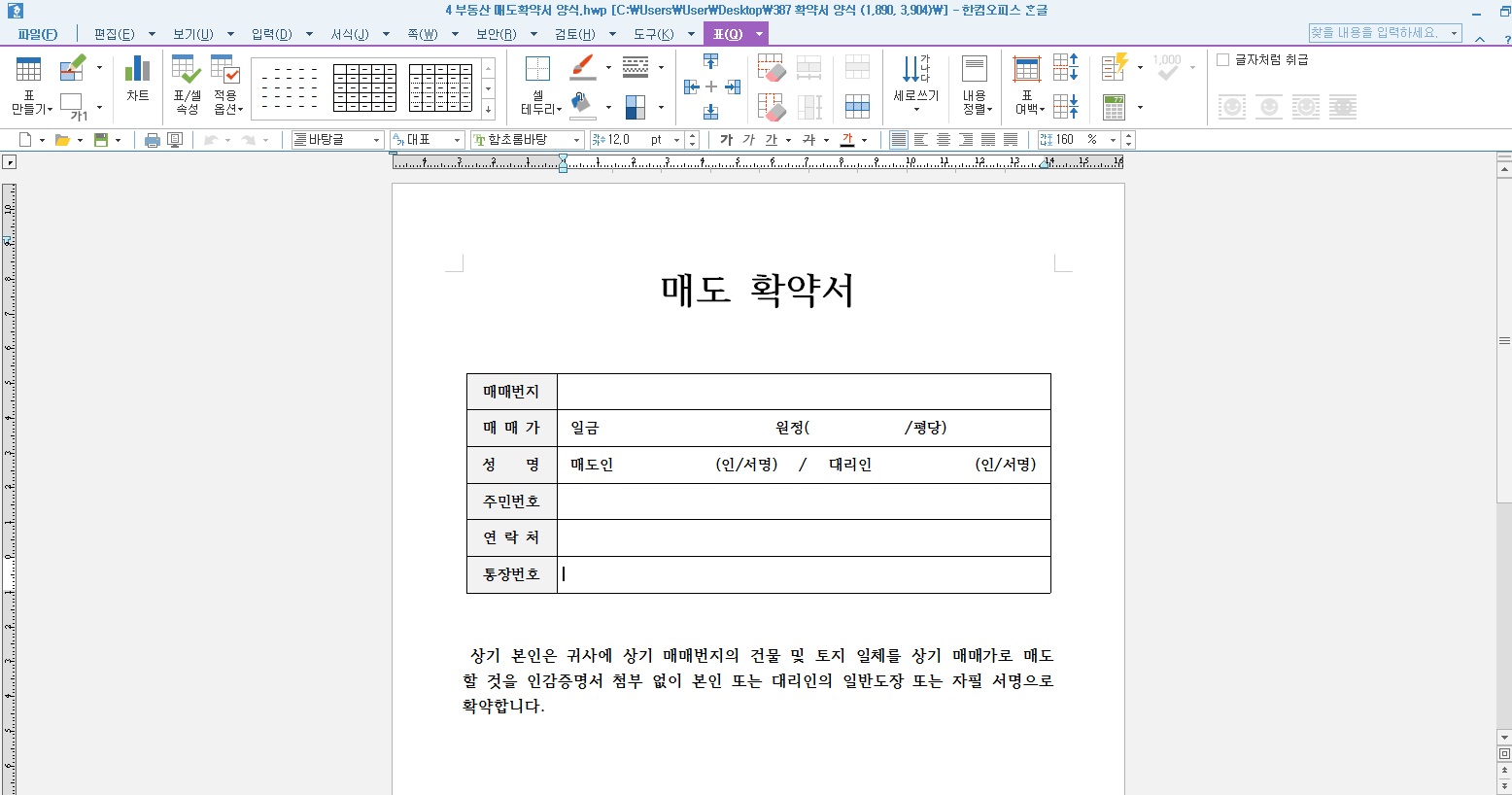Print the document with the printer icon

click(x=152, y=140)
